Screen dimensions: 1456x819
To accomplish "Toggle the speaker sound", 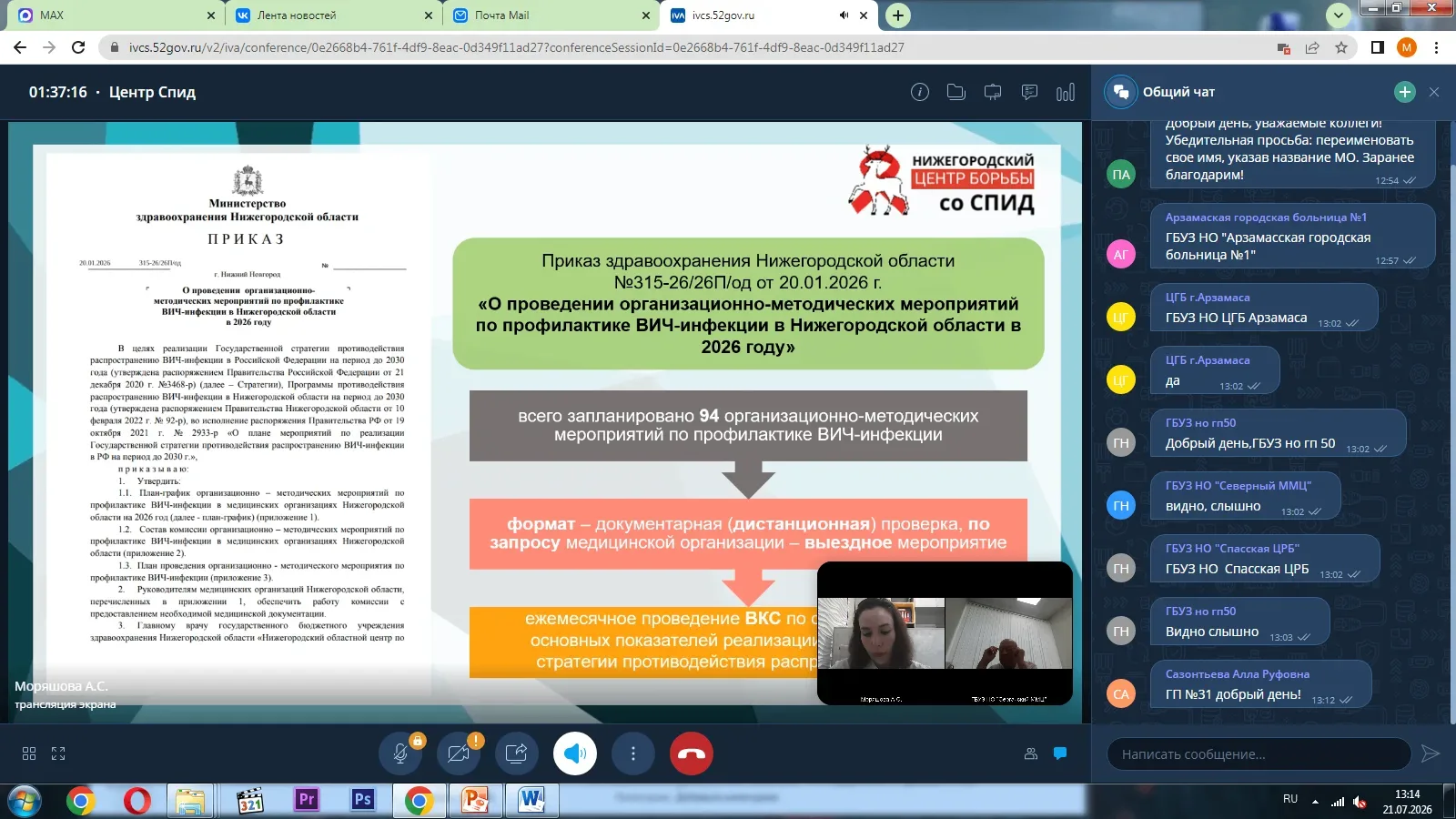I will (575, 753).
